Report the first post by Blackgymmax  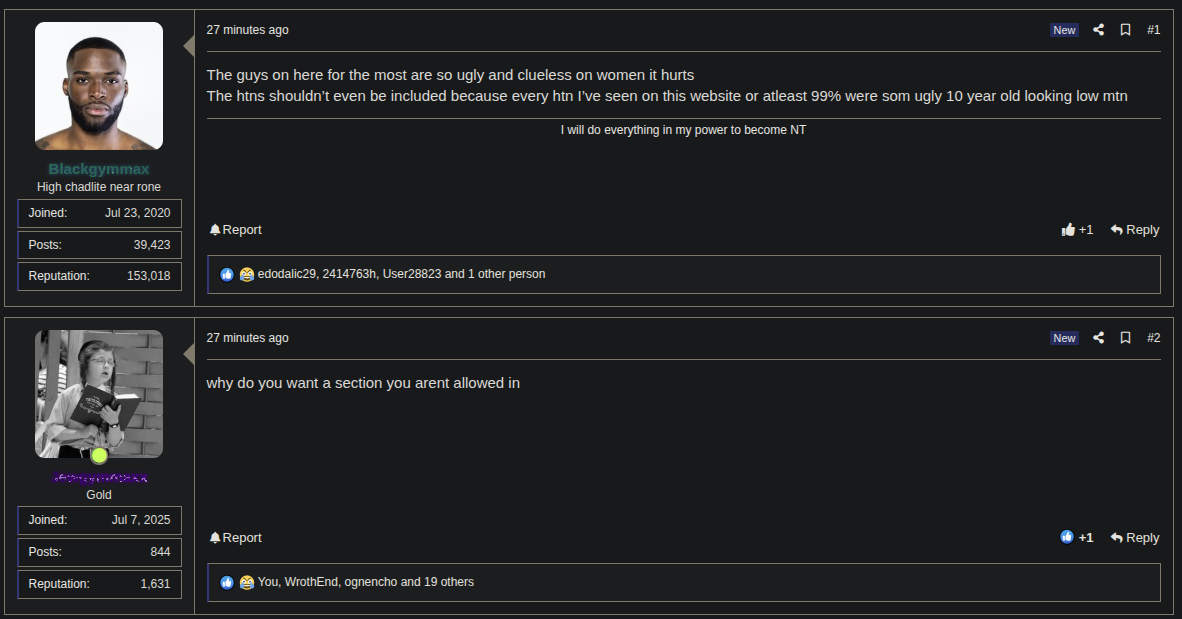(235, 230)
